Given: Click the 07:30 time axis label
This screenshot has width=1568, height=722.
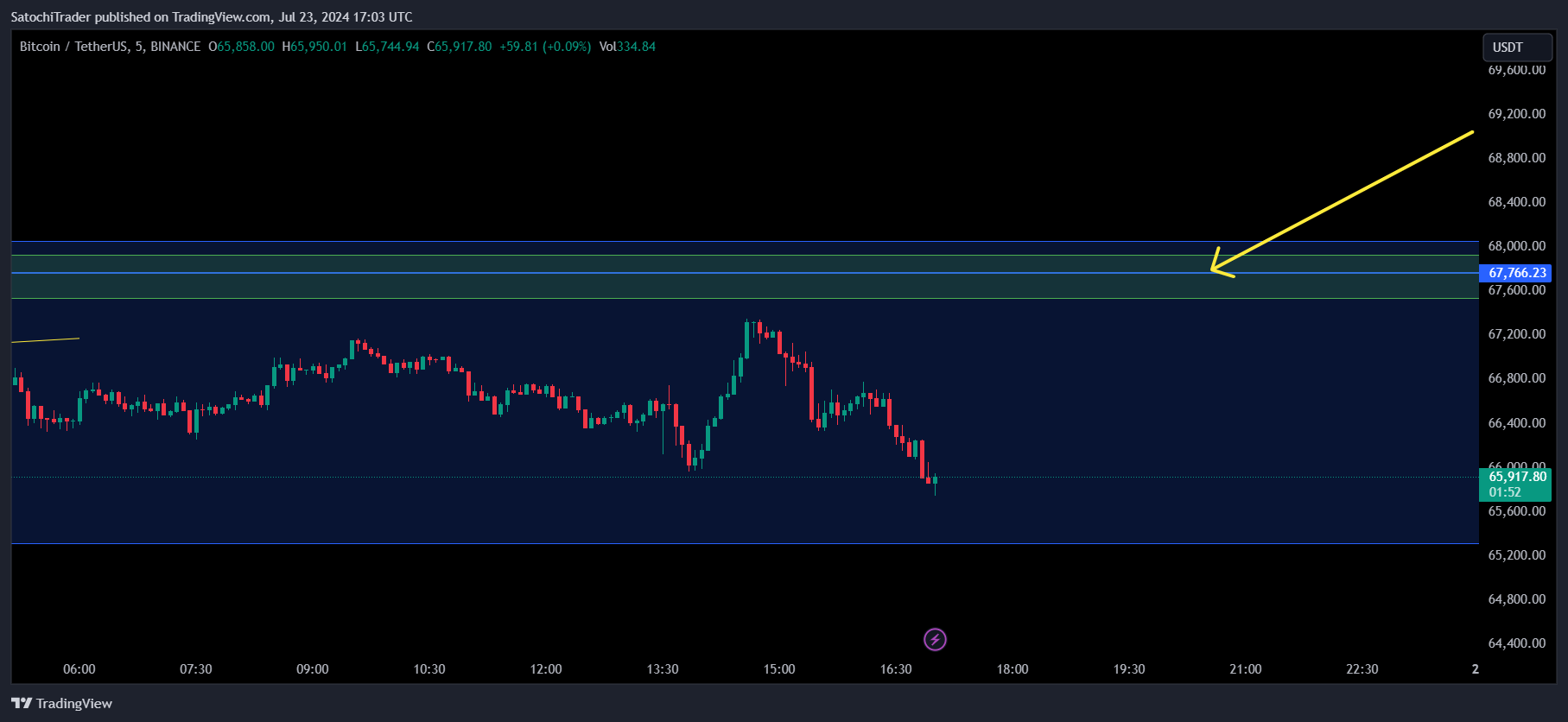Looking at the screenshot, I should coord(196,669).
